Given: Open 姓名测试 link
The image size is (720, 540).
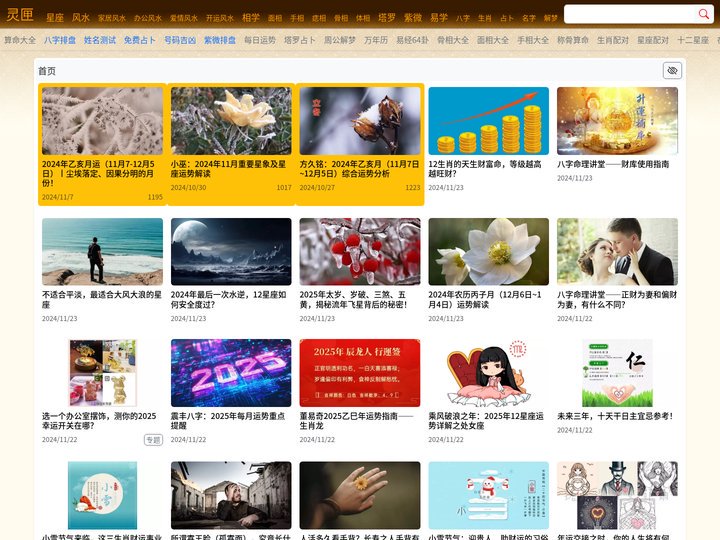Looking at the screenshot, I should point(100,40).
